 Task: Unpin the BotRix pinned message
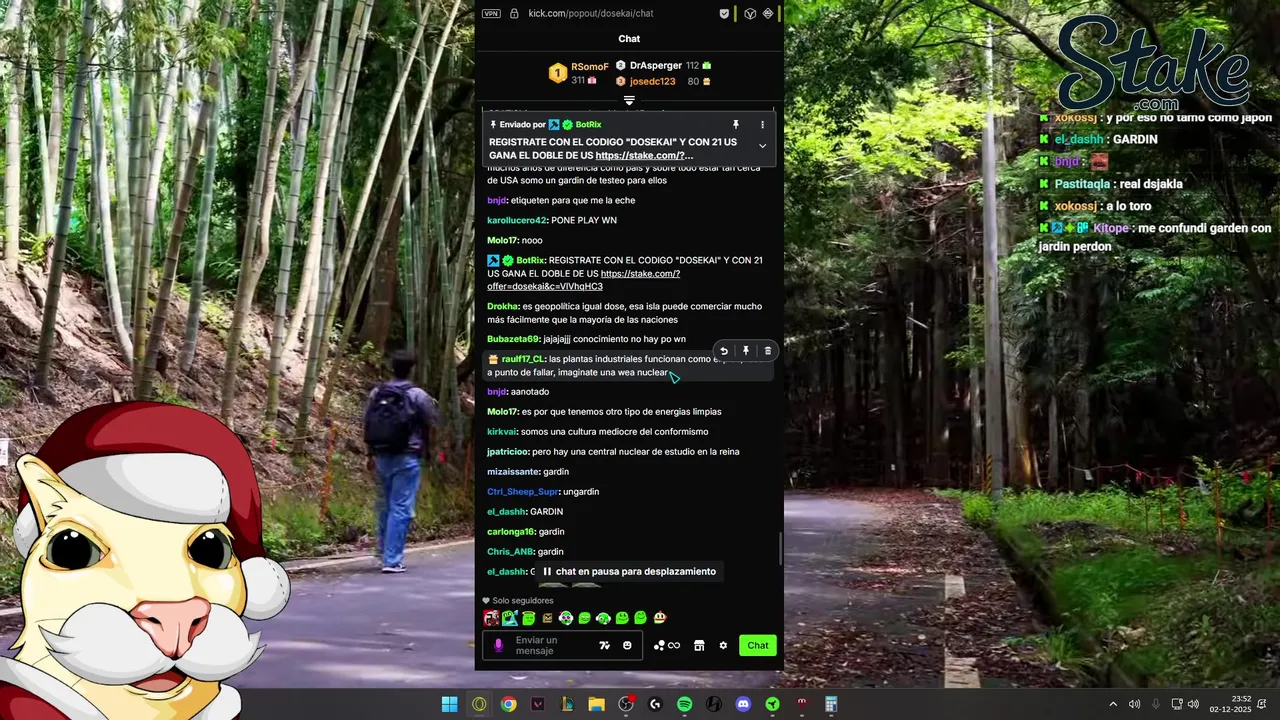pos(736,125)
